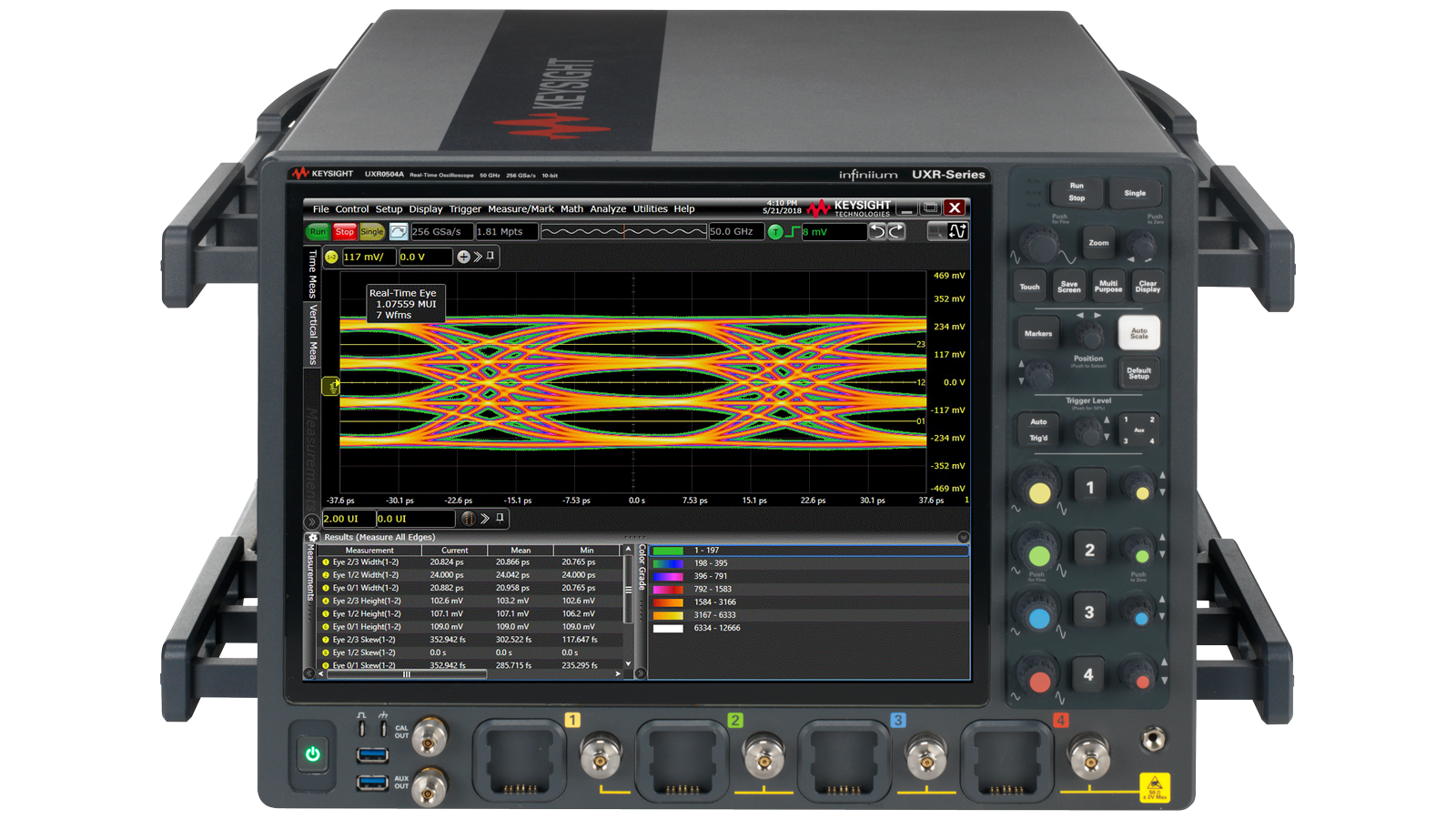Click the redo arrow icon

pyautogui.click(x=896, y=232)
